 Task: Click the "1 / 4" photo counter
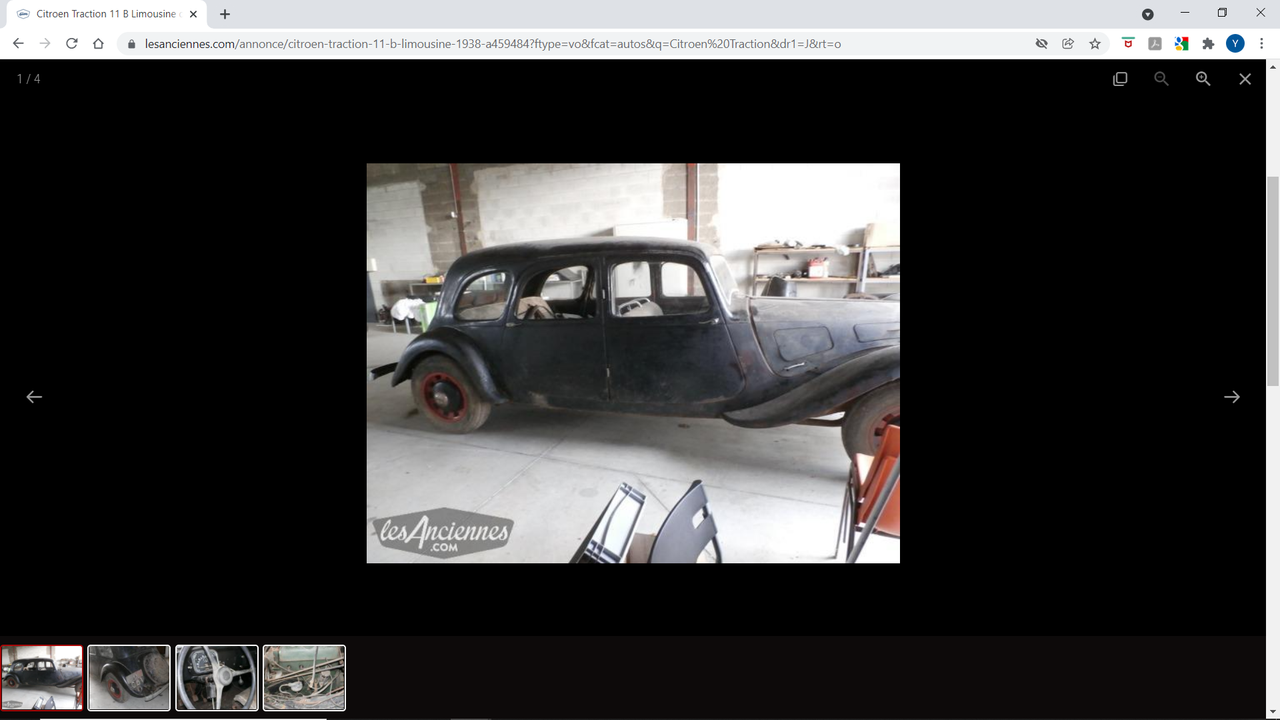coord(29,79)
